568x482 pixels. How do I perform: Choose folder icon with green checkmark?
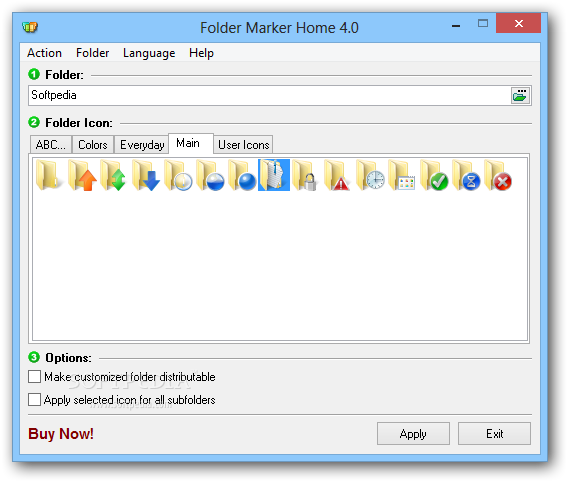pos(434,175)
